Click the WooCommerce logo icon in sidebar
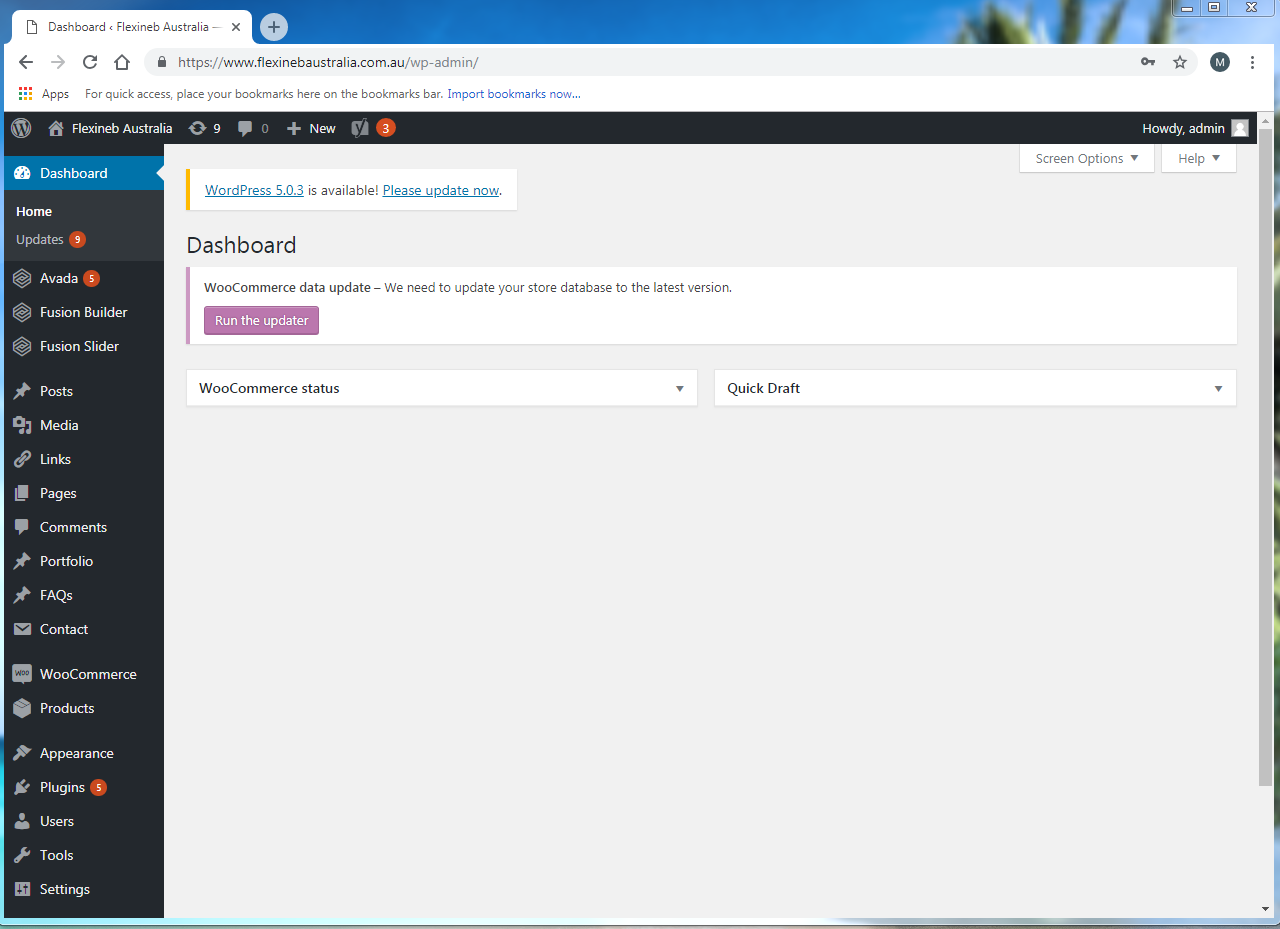This screenshot has height=929, width=1280. tap(22, 674)
